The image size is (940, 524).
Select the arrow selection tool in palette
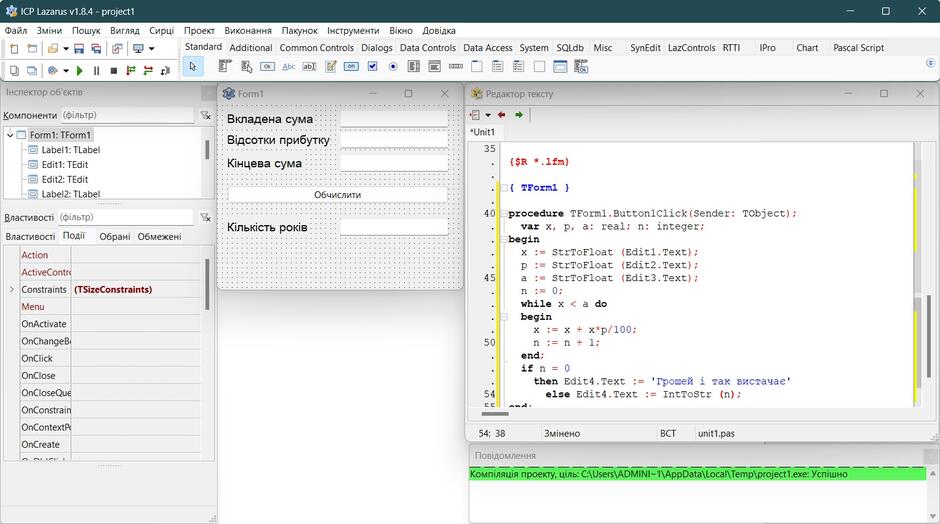click(x=192, y=67)
